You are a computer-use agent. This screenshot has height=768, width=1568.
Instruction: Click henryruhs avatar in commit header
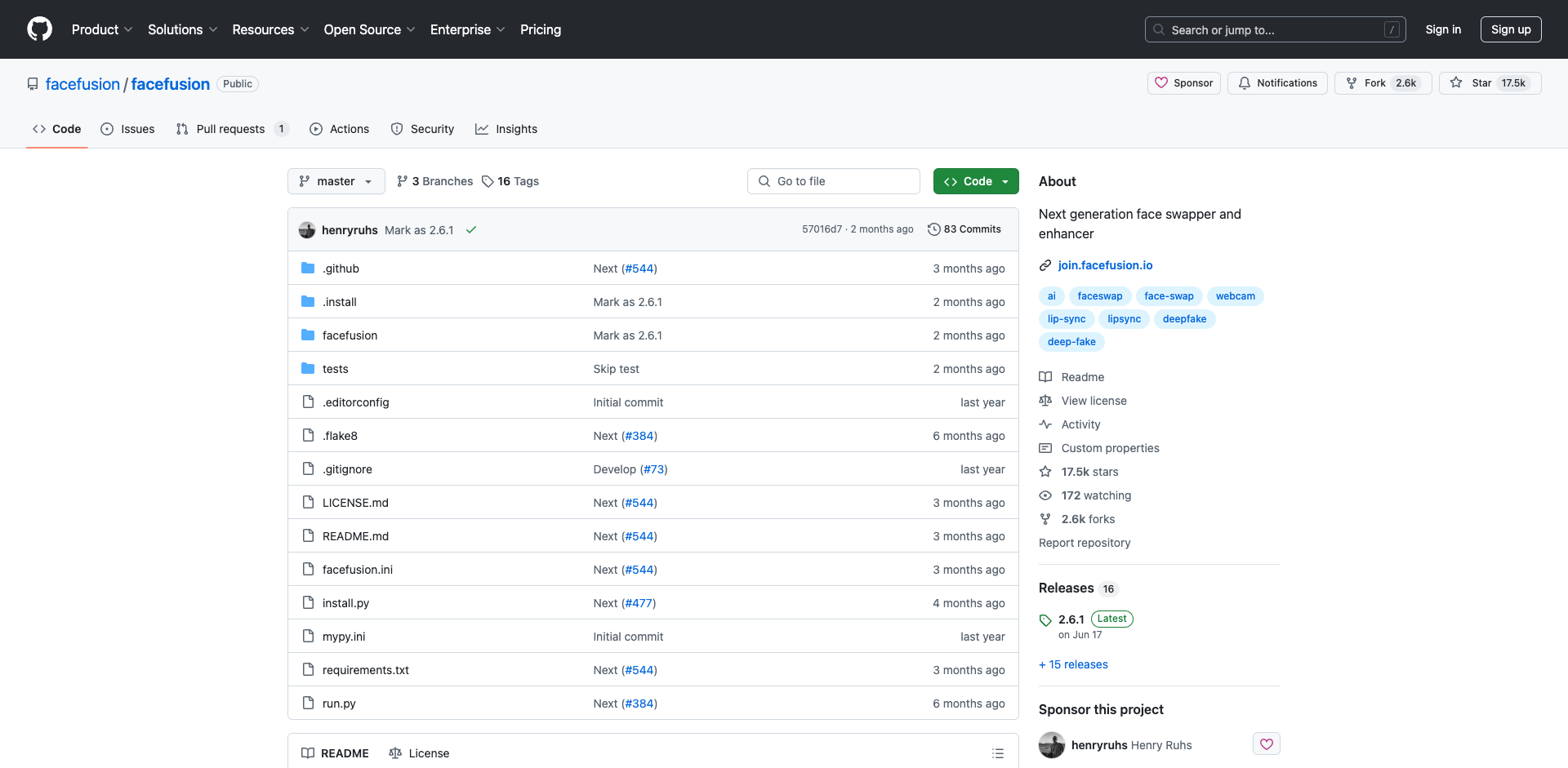click(x=307, y=230)
